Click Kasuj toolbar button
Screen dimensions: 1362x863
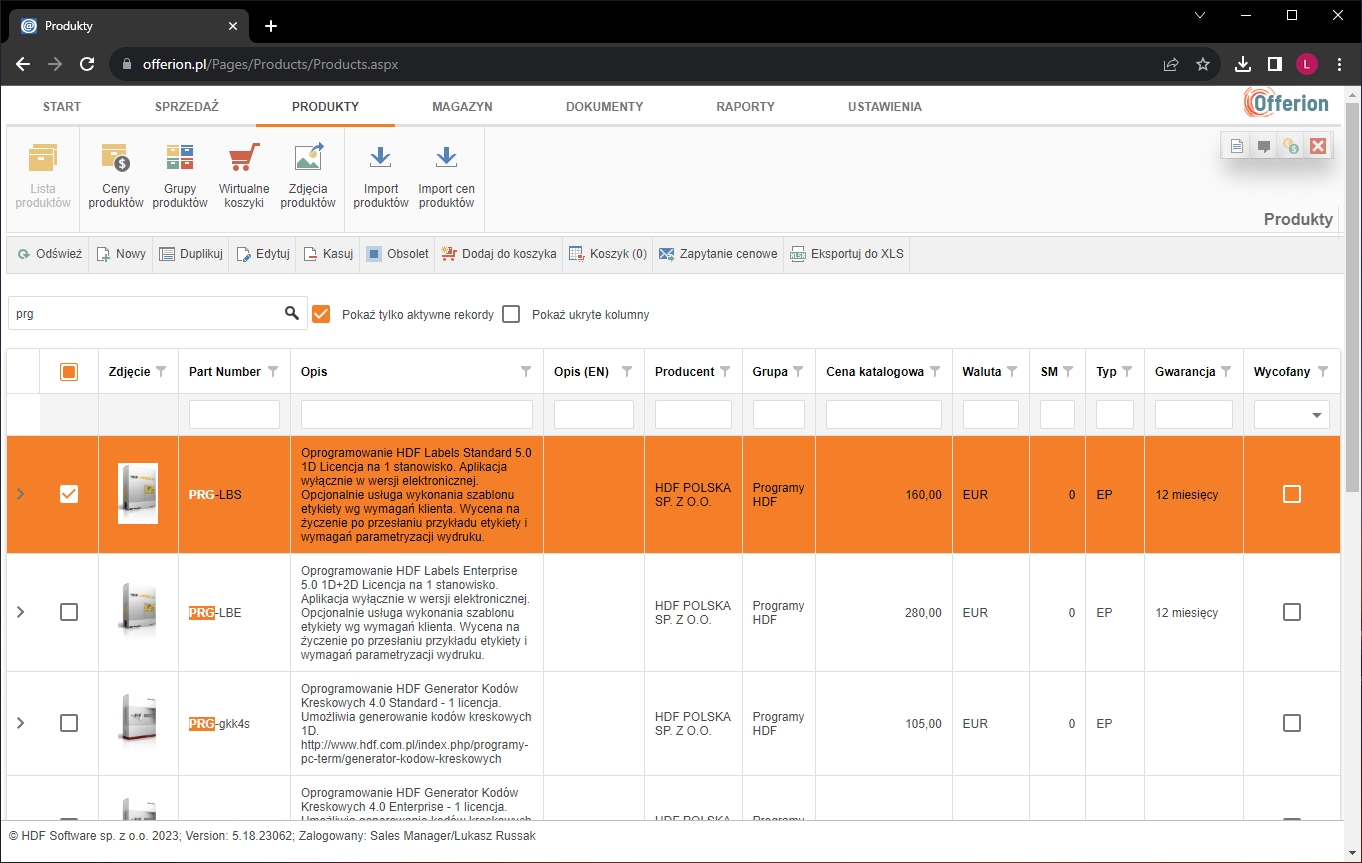pos(329,254)
